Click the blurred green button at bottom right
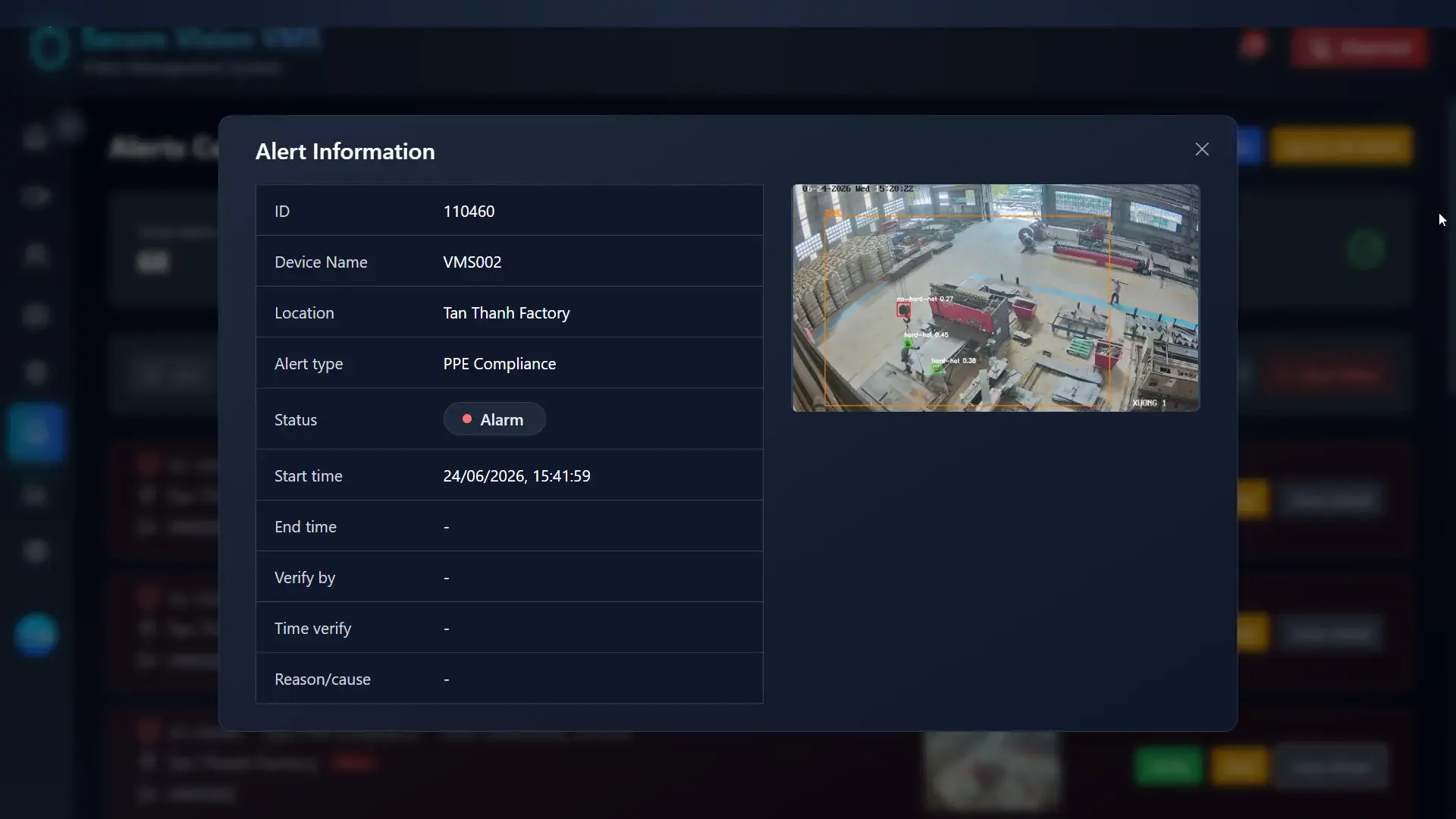Screen dimensions: 1456x819 point(1169,766)
